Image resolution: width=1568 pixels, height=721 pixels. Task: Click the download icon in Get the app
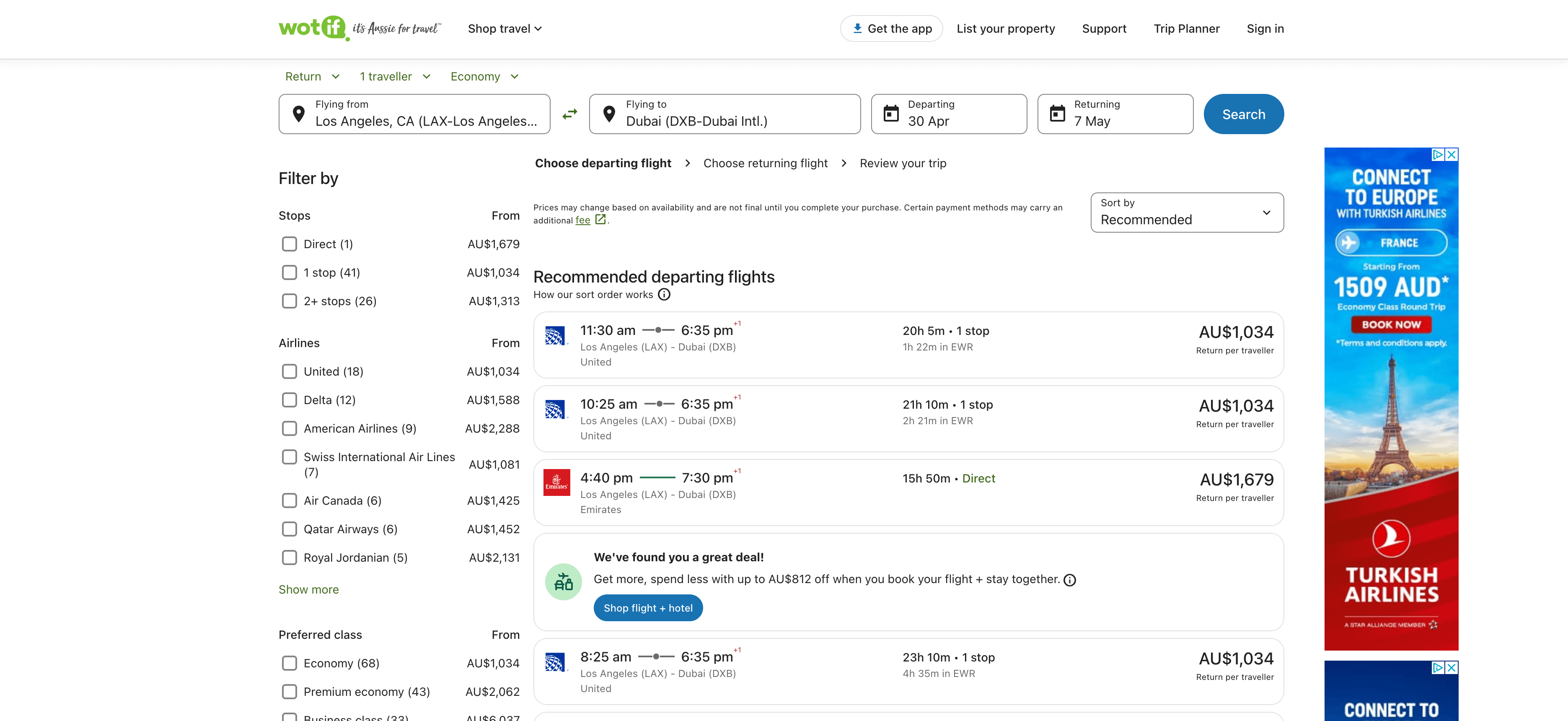click(x=857, y=28)
